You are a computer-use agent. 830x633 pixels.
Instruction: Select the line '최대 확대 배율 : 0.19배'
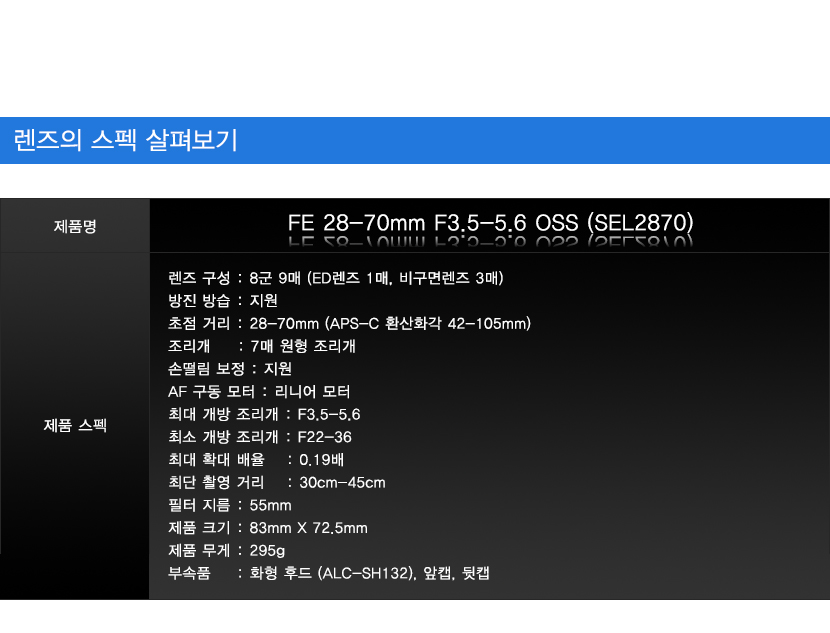click(256, 460)
